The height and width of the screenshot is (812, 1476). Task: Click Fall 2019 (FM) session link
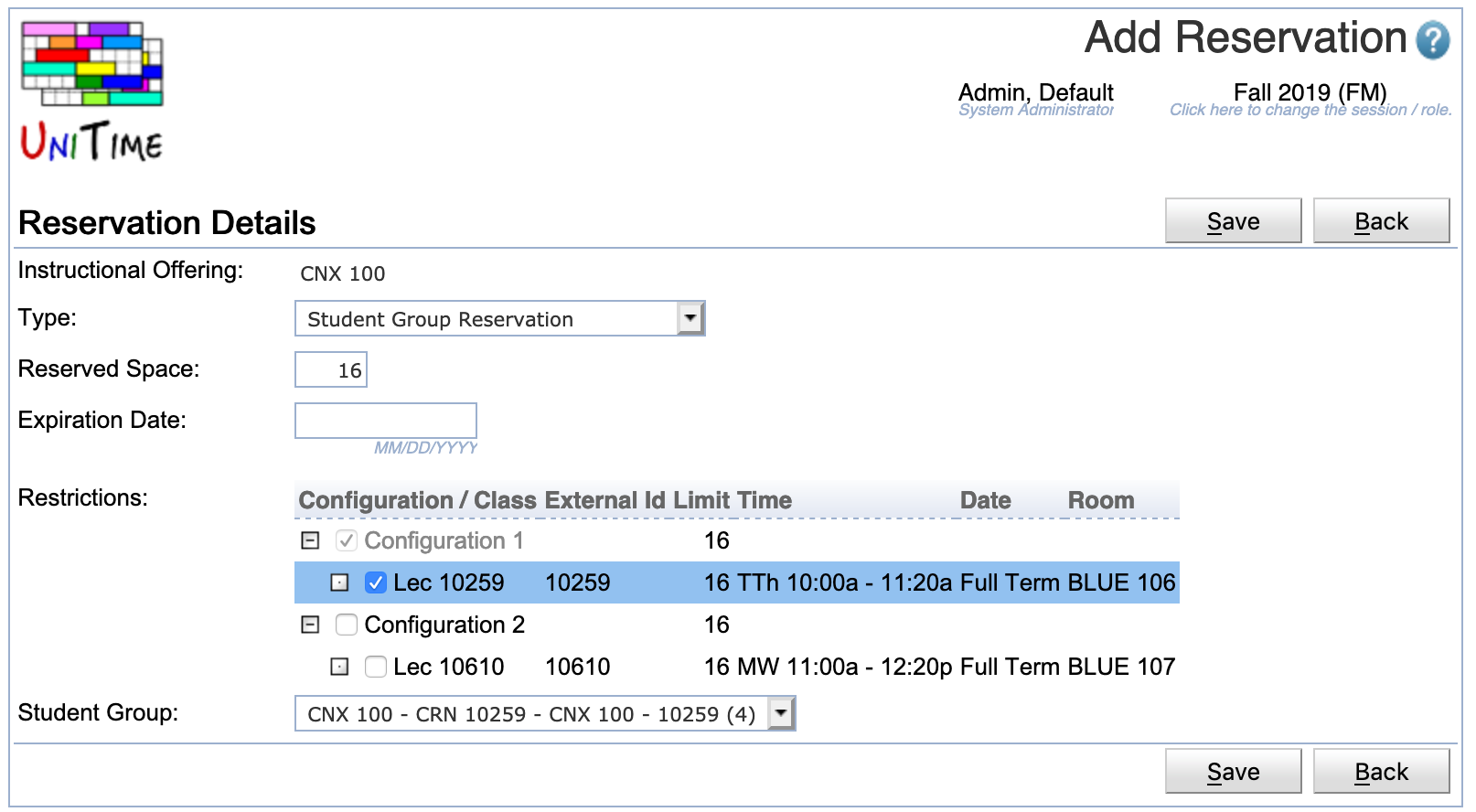coord(1310,92)
